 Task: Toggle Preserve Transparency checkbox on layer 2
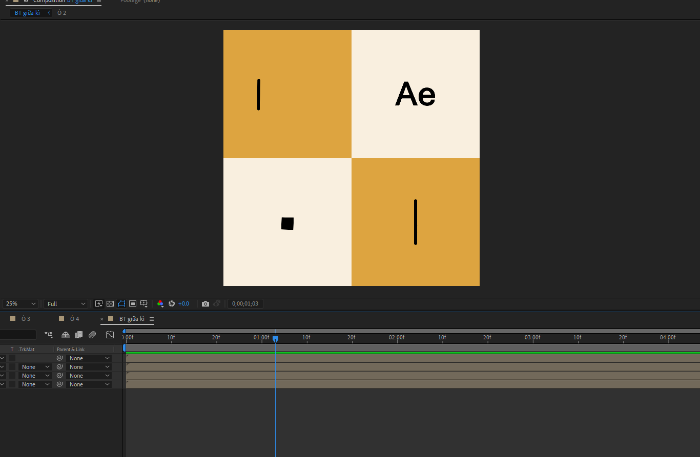pyautogui.click(x=12, y=367)
